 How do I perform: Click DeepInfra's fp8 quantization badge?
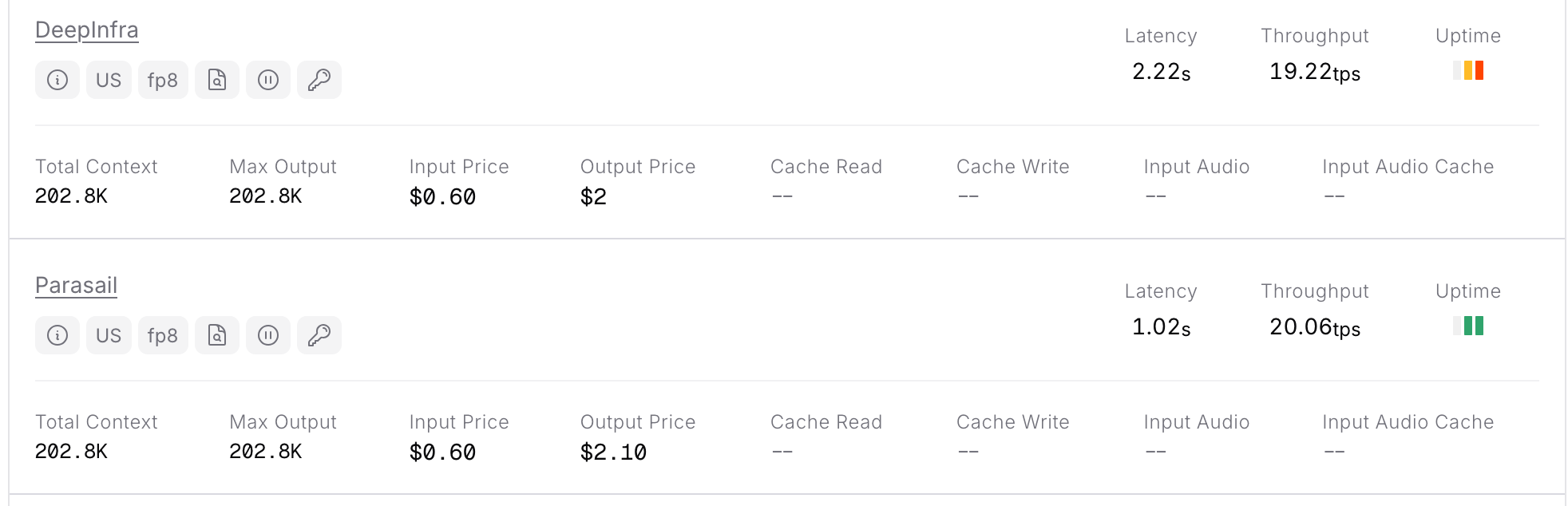pos(163,80)
